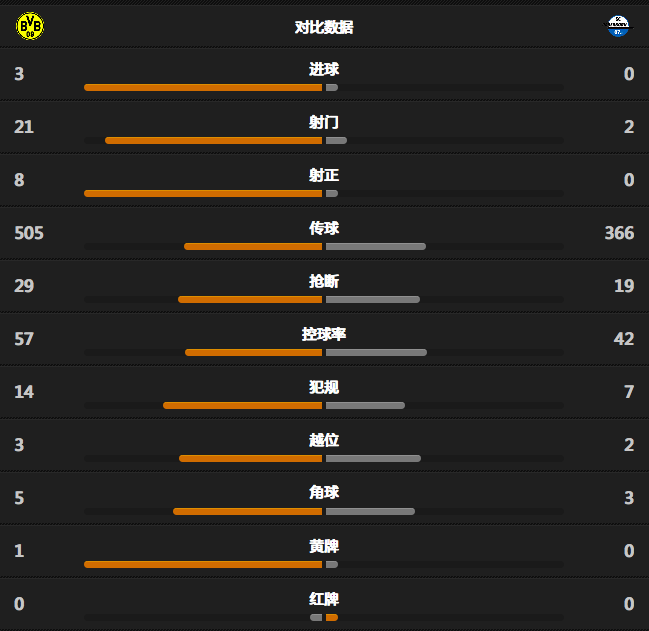649x631 pixels.
Task: Click the 射门 shots label
Action: click(324, 122)
